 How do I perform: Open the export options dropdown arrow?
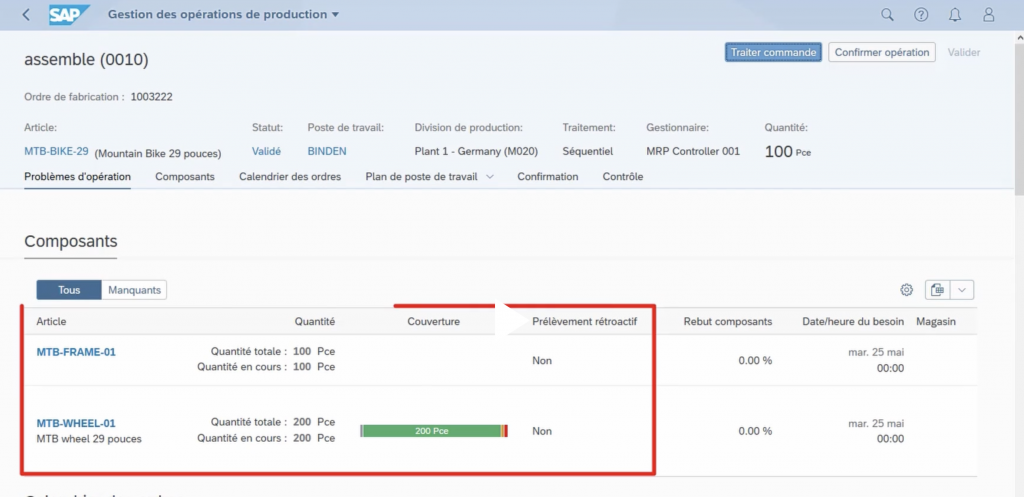[x=962, y=290]
